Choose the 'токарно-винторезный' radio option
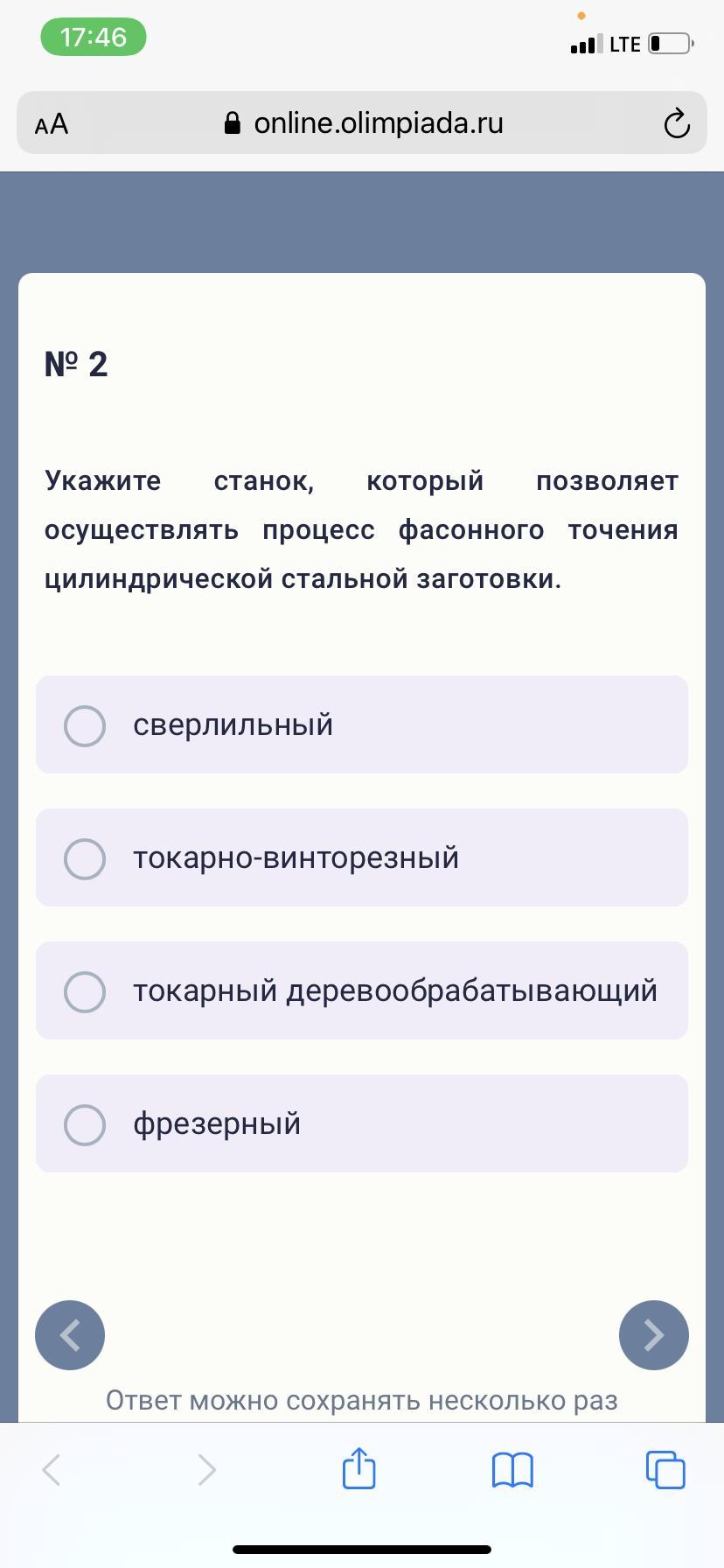The width and height of the screenshot is (724, 1568). click(85, 858)
